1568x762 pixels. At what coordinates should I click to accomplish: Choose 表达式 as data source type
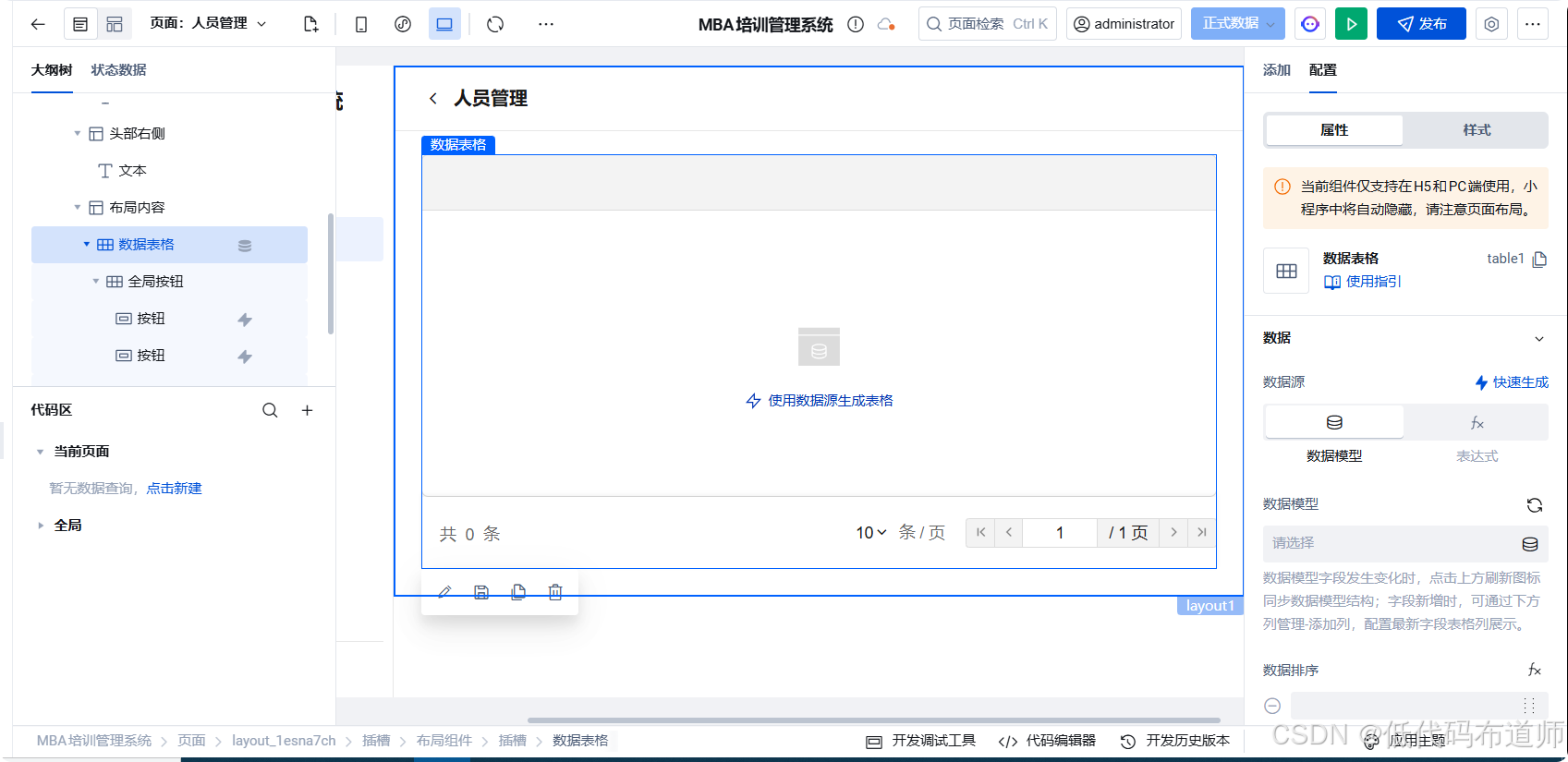[x=1477, y=423]
